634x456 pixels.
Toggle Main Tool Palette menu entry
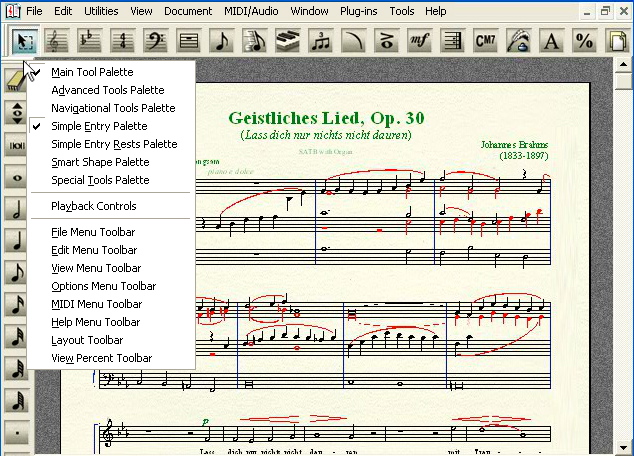[92, 72]
